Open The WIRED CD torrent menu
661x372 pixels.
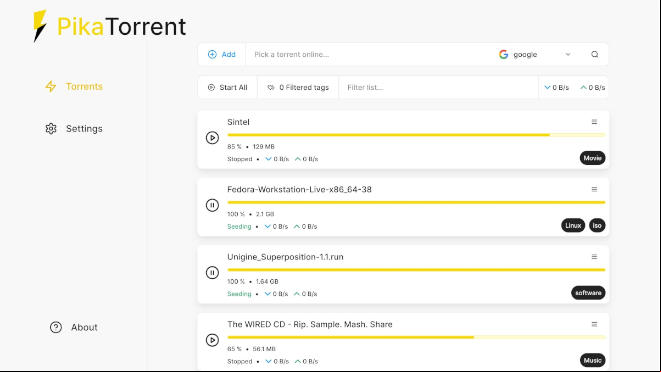[594, 324]
